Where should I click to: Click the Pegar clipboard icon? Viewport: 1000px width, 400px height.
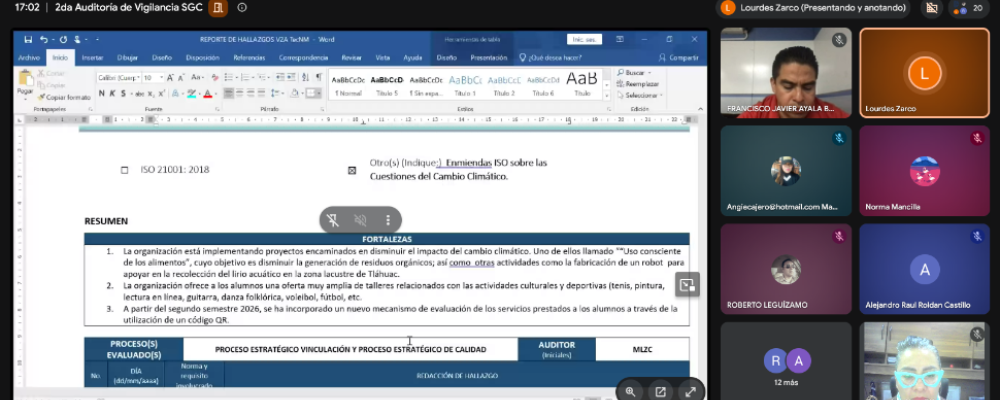(x=26, y=78)
